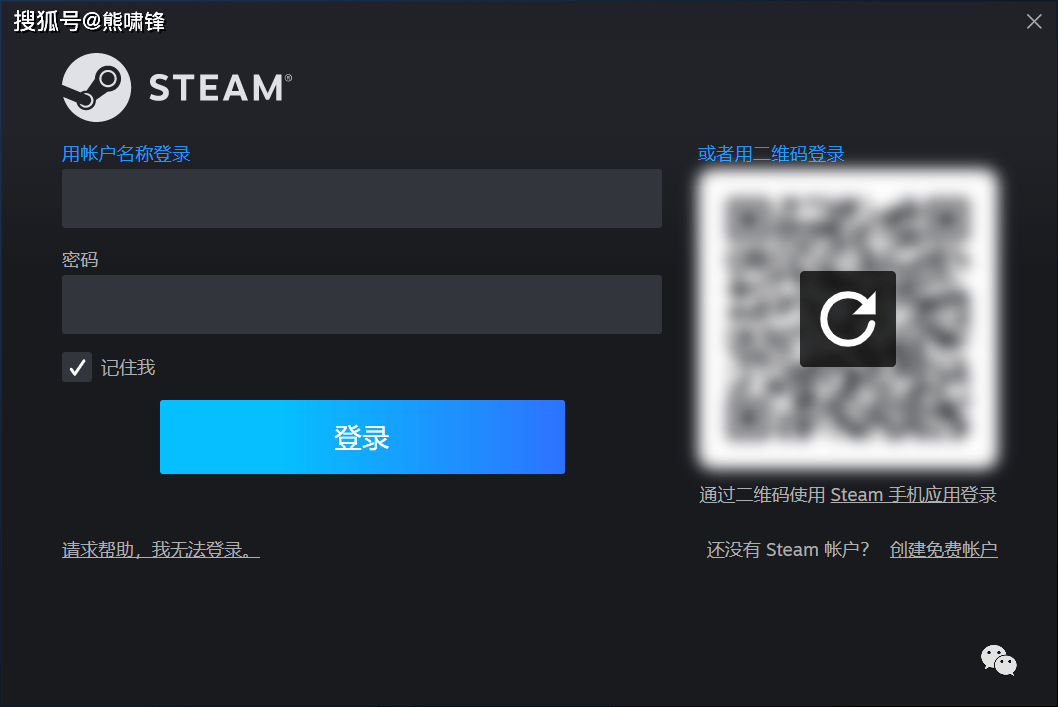Toggle the 记住我 checkbox
The width and height of the screenshot is (1058, 707).
click(77, 367)
